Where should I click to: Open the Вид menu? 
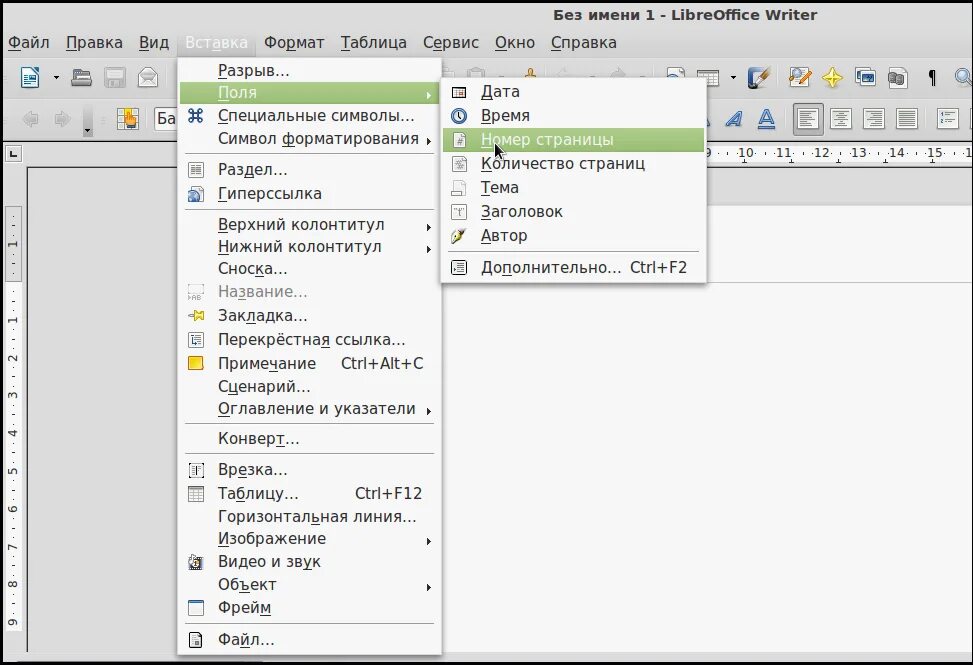click(x=154, y=43)
